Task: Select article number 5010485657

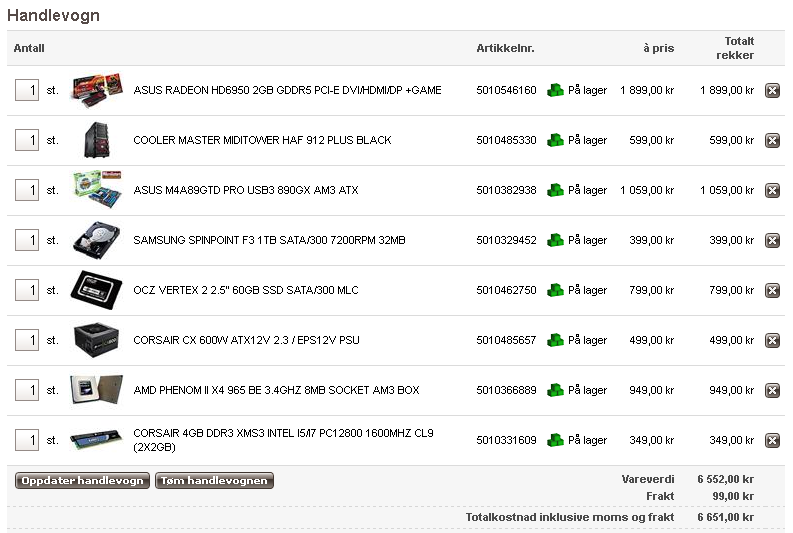Action: click(506, 340)
